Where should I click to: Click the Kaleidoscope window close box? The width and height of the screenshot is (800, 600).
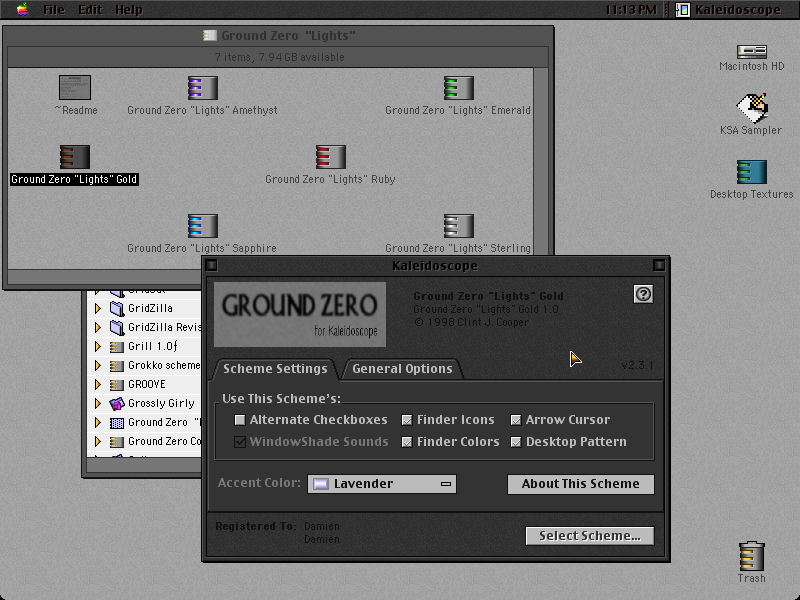[x=212, y=265]
